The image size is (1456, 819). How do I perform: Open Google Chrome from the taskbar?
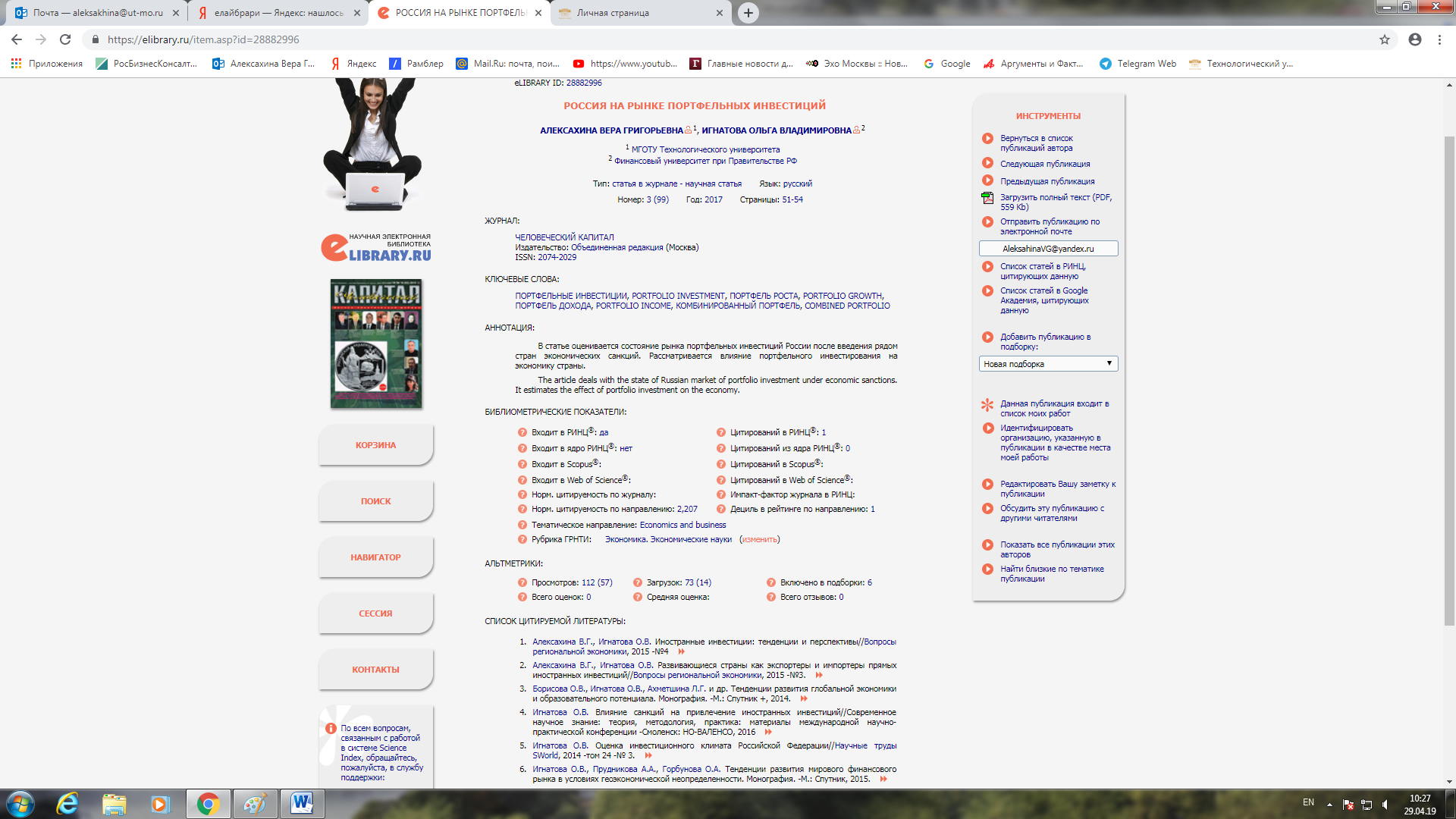coord(207,804)
